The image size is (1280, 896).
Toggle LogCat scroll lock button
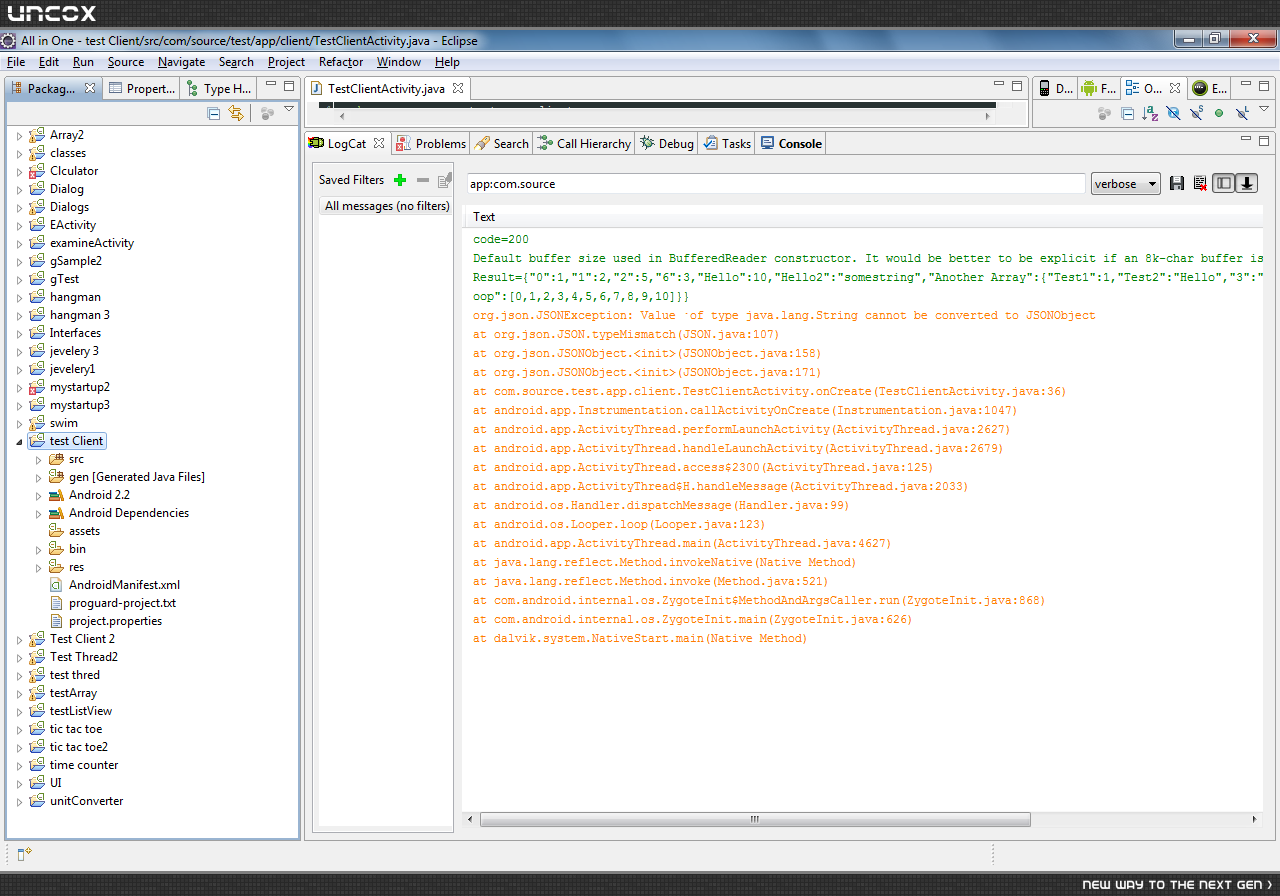point(1247,183)
